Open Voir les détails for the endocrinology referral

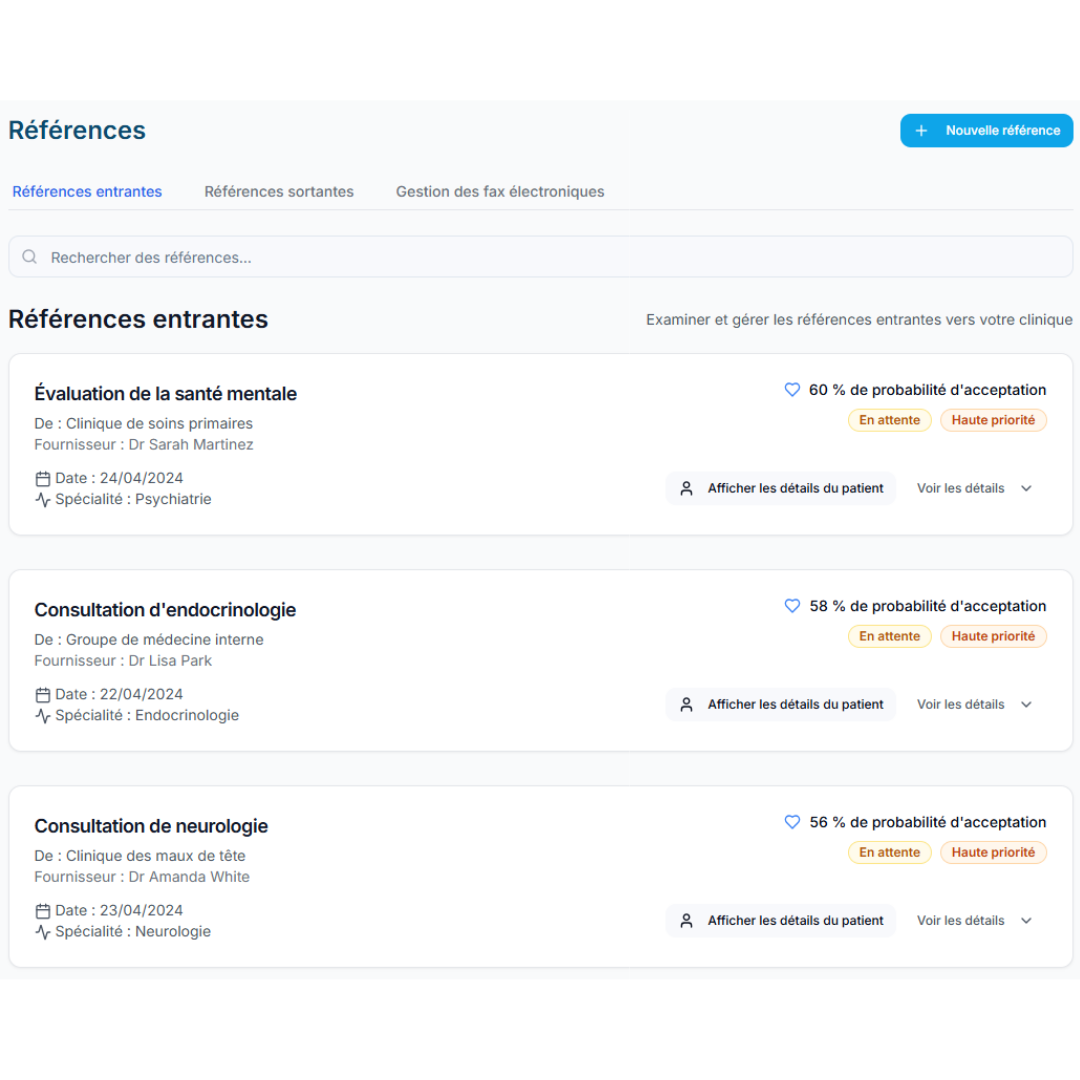click(974, 705)
